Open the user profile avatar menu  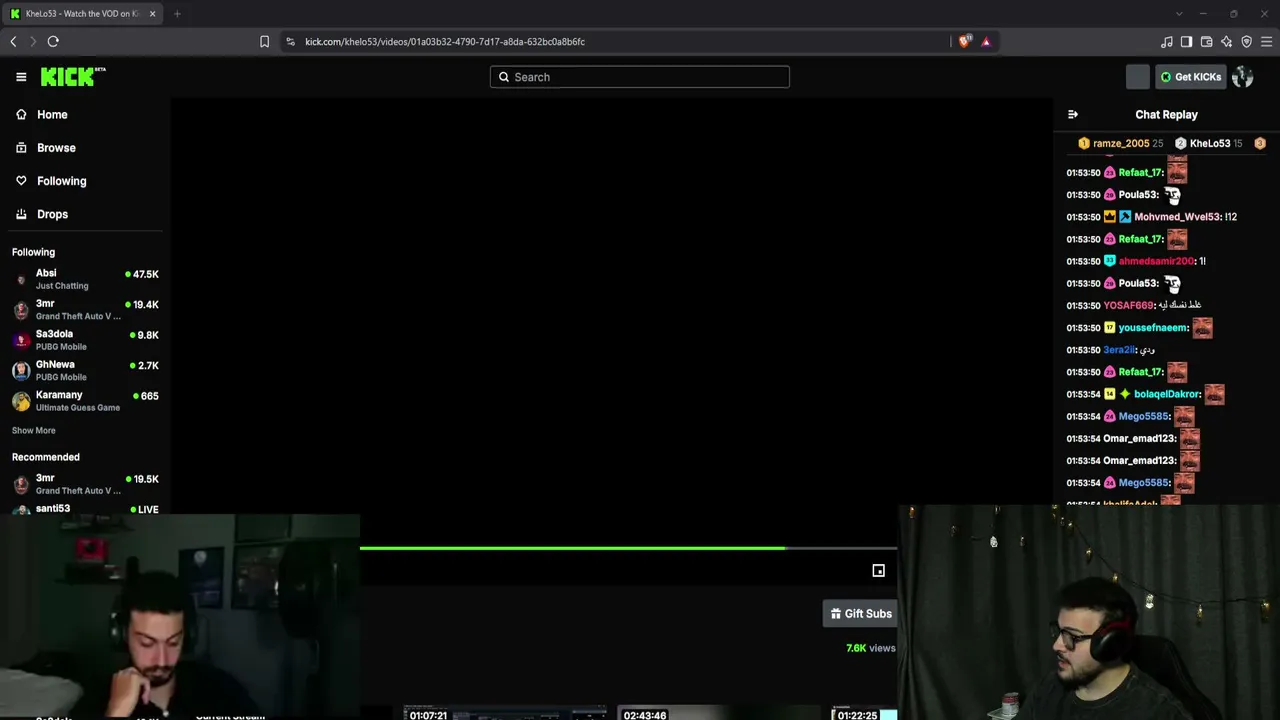click(1243, 77)
